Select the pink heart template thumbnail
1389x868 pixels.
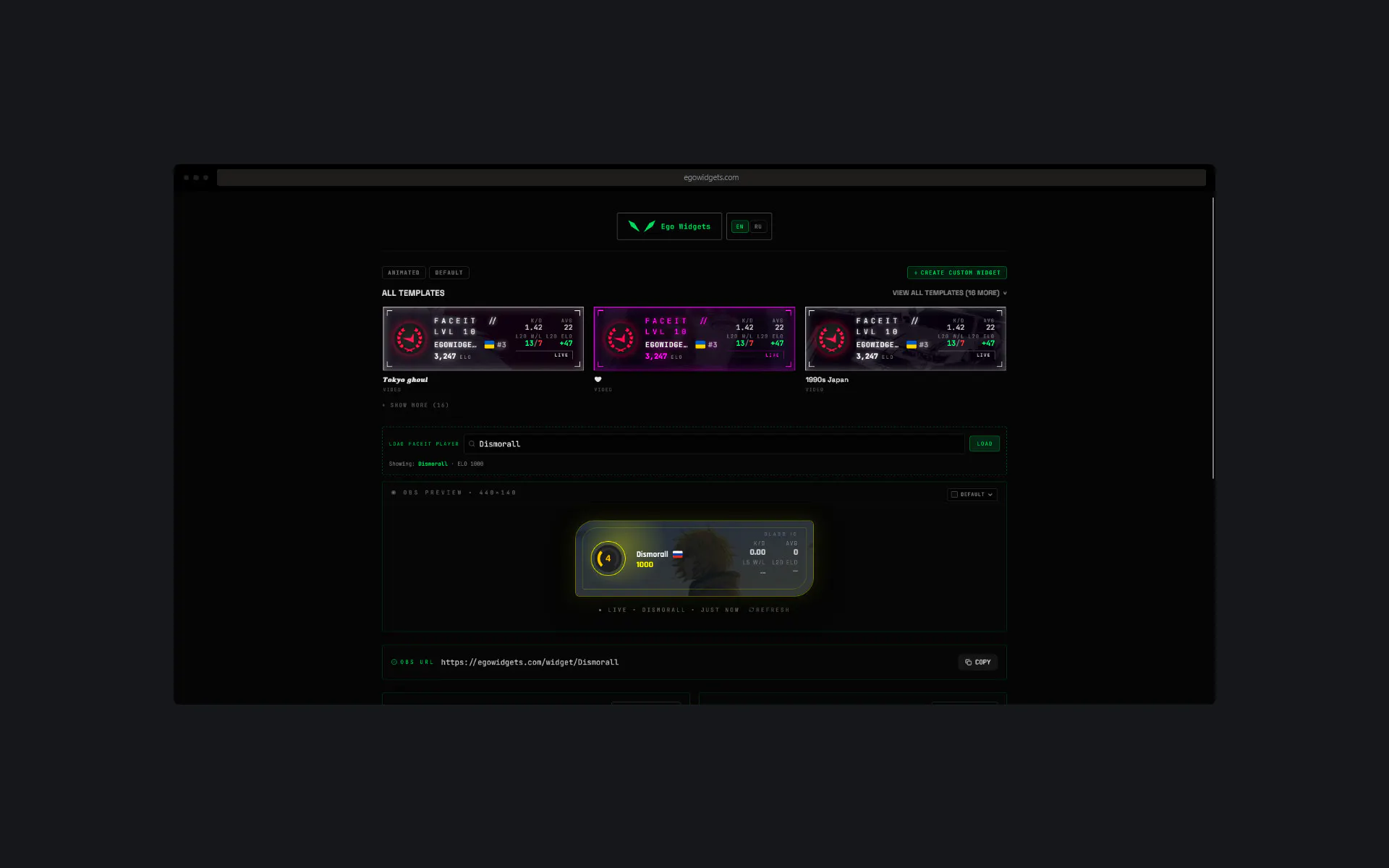(x=694, y=339)
